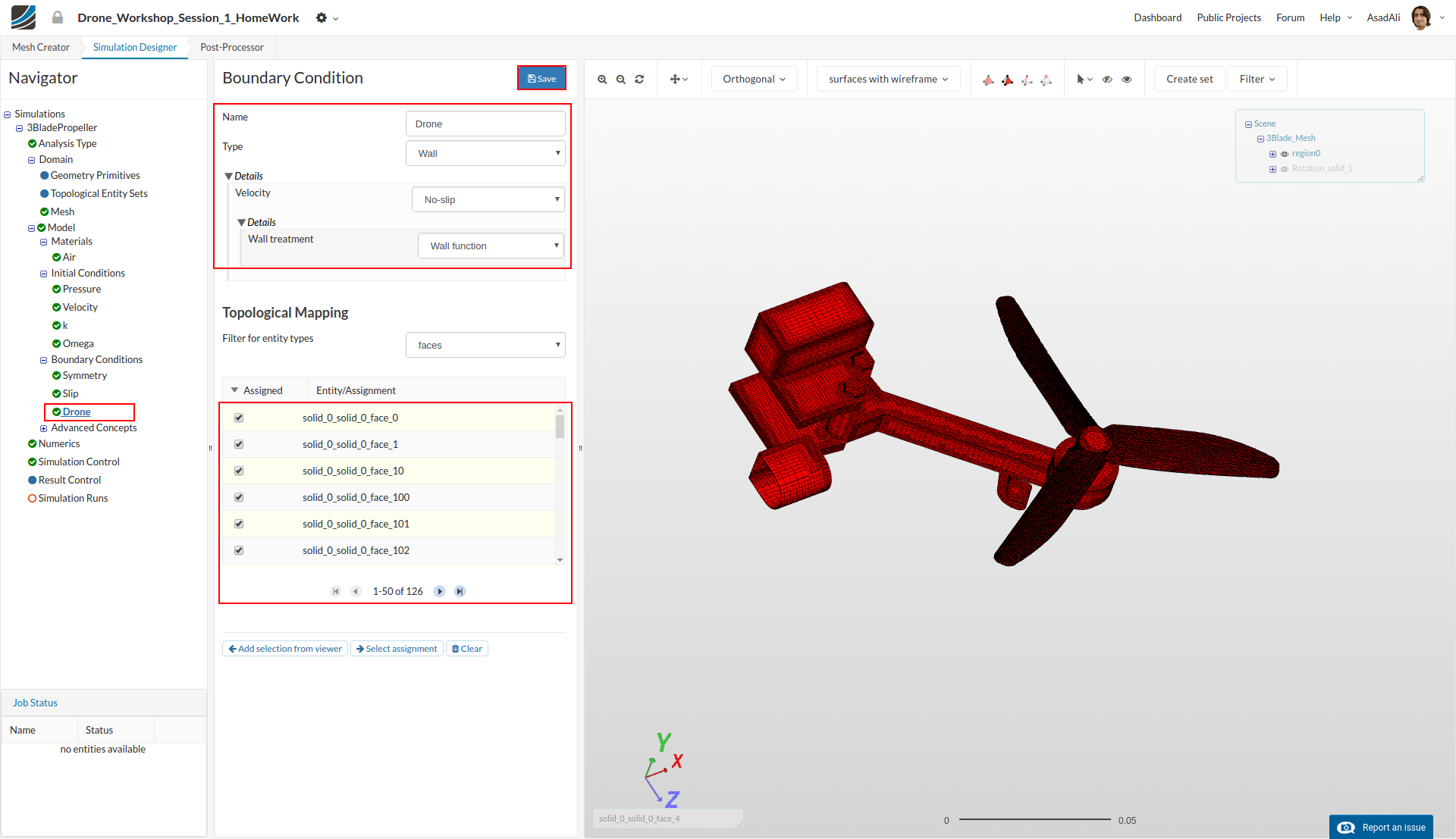The width and height of the screenshot is (1456, 839).
Task: Switch to the Post-Processor tab
Action: [x=231, y=47]
